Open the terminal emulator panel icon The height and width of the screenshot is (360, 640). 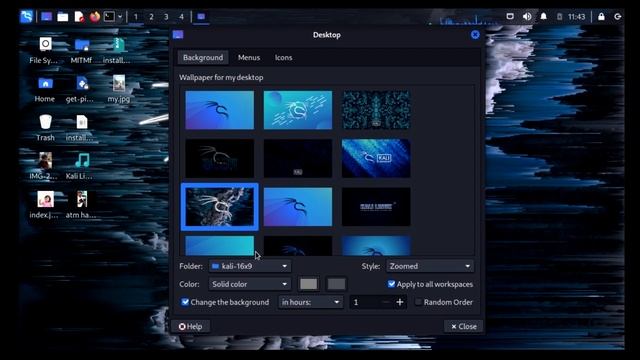pos(109,17)
